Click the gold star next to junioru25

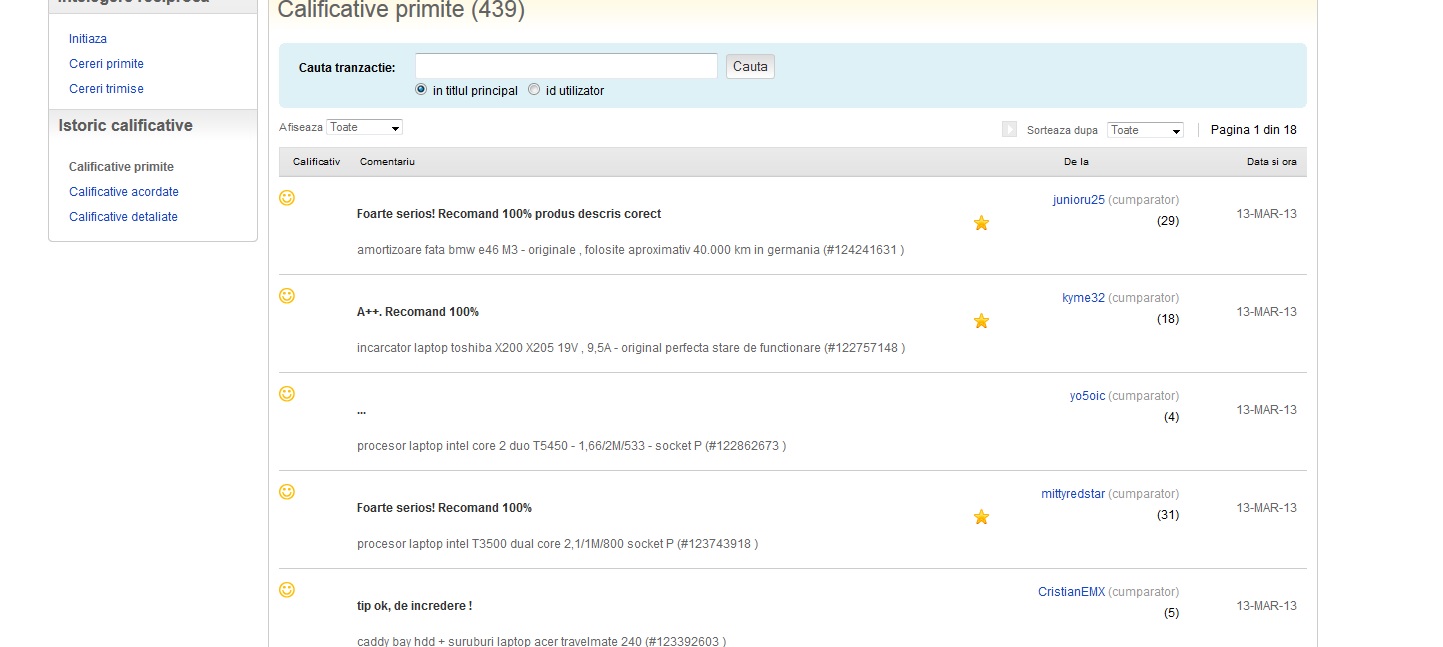pos(981,223)
